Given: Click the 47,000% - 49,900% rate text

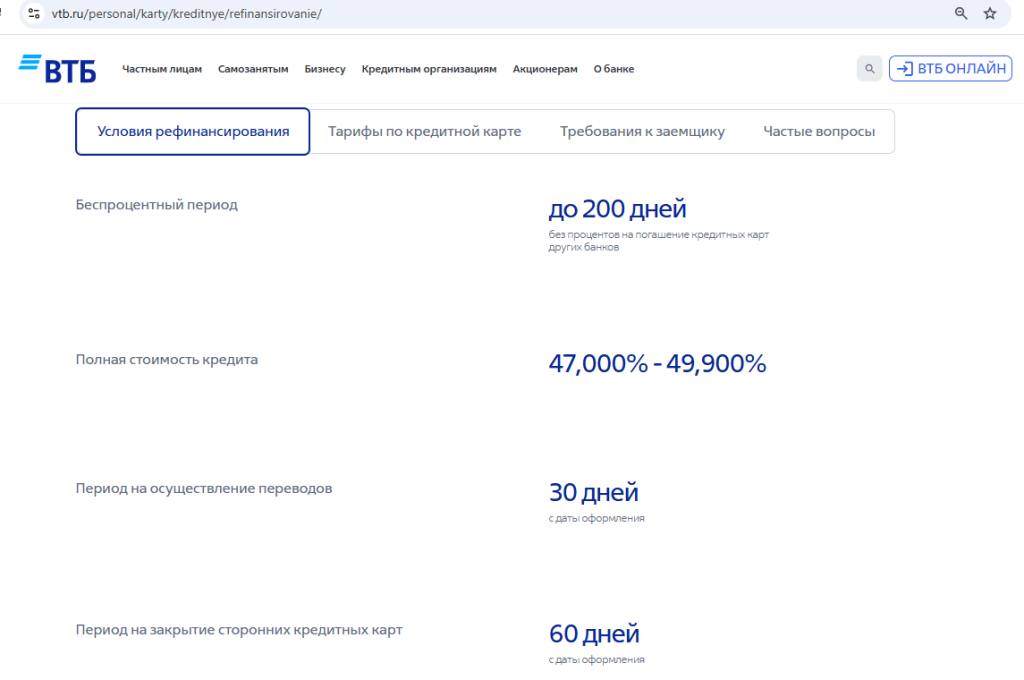Looking at the screenshot, I should [x=658, y=364].
